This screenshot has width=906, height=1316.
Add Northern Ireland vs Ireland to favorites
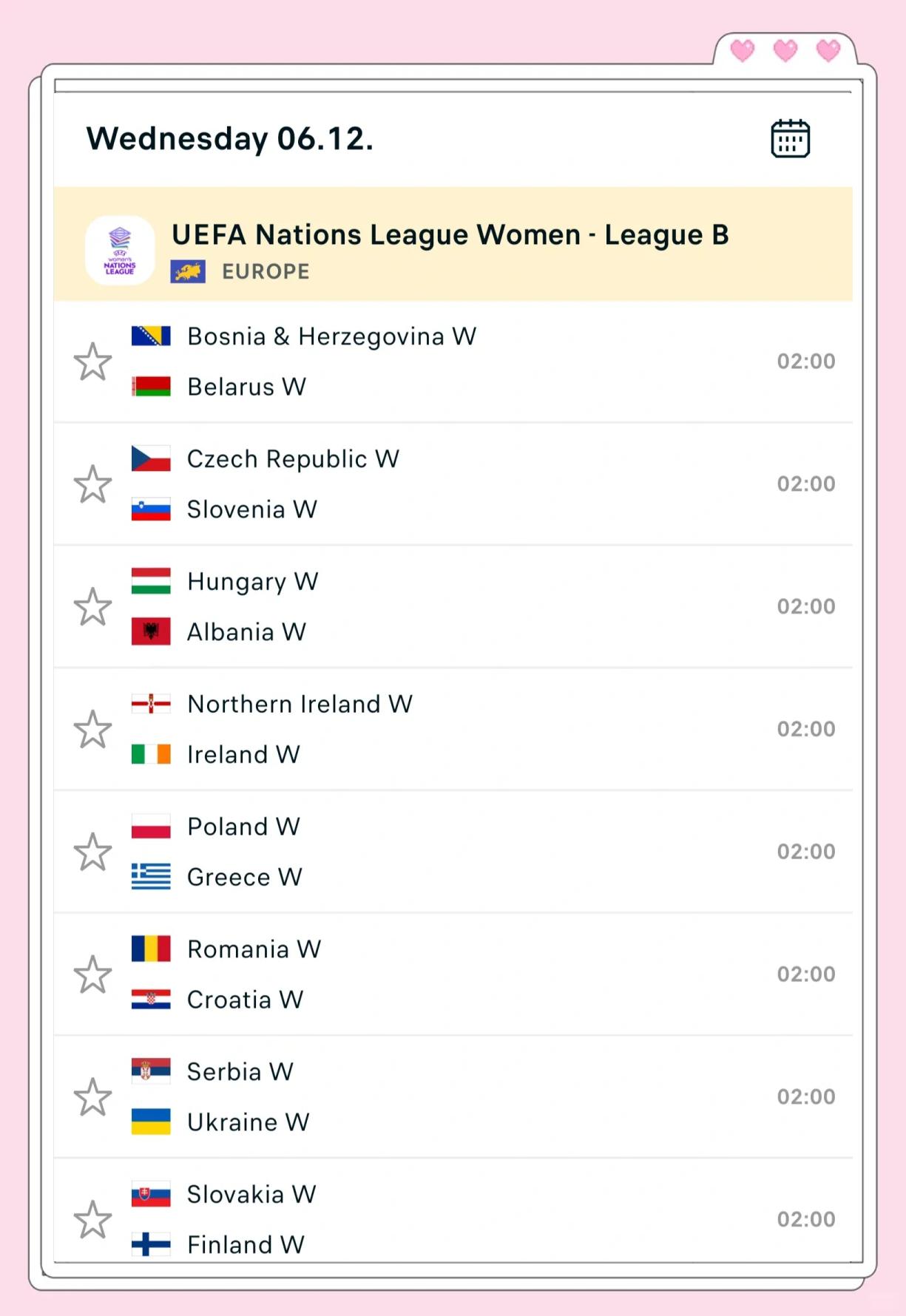click(92, 730)
